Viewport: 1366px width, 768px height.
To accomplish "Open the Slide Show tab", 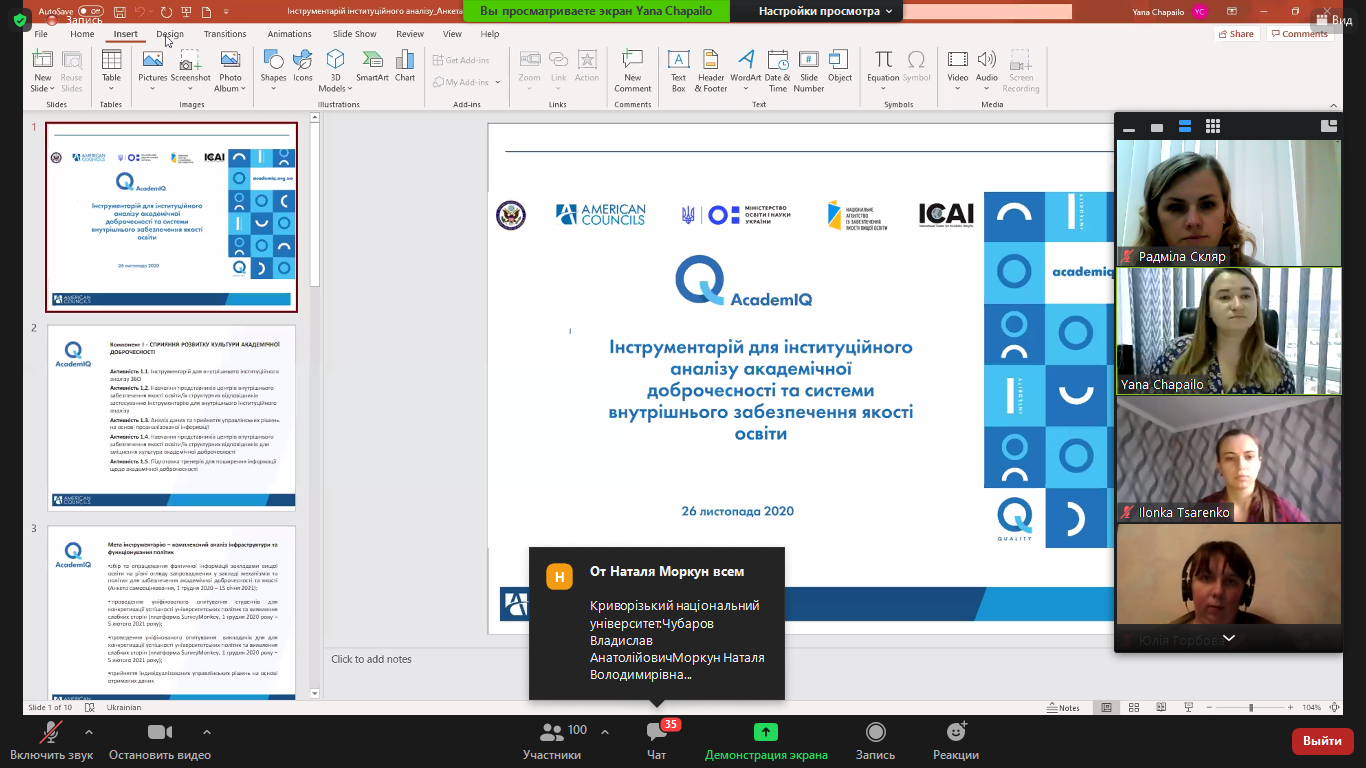I will point(354,34).
